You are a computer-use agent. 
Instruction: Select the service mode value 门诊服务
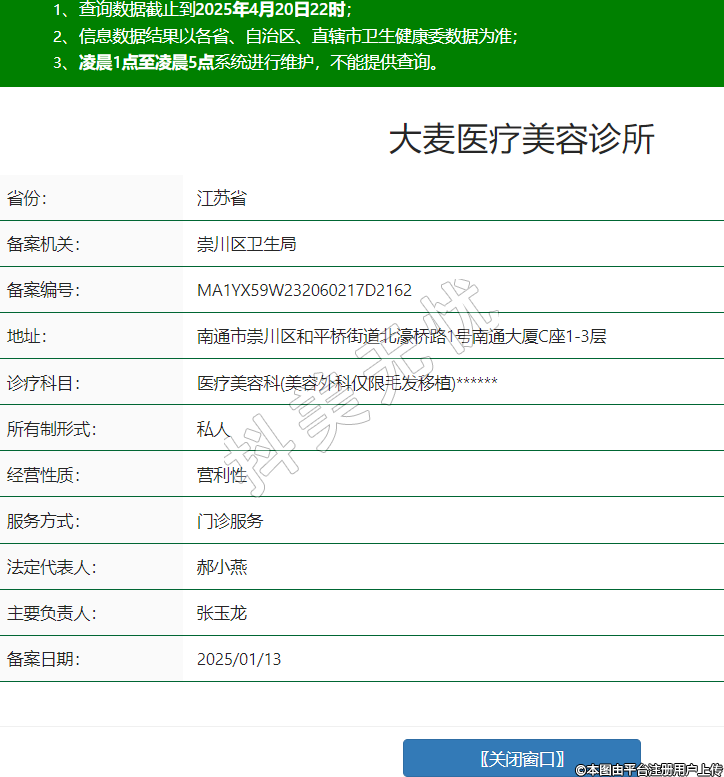[x=230, y=521]
